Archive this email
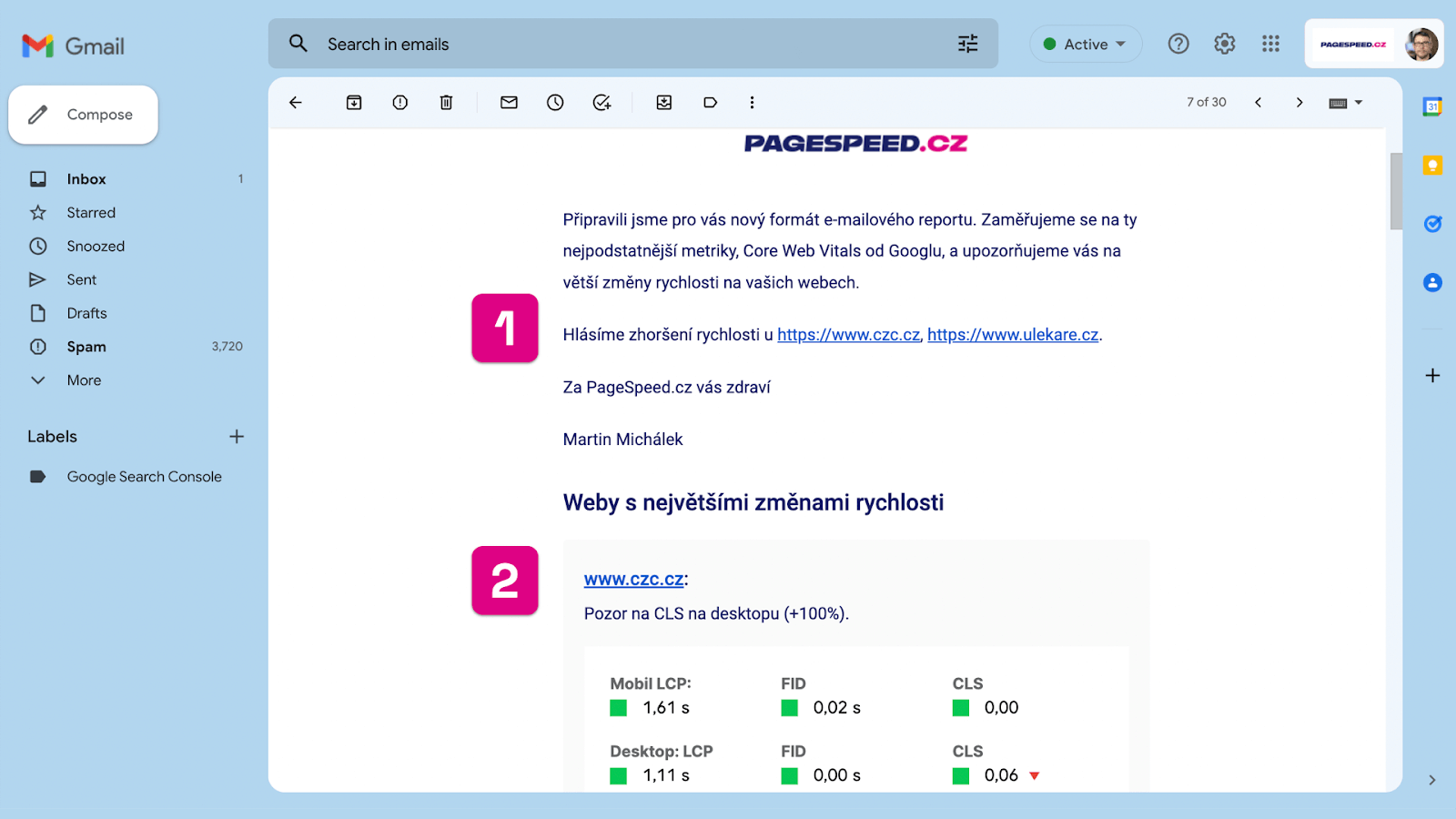 (x=354, y=103)
